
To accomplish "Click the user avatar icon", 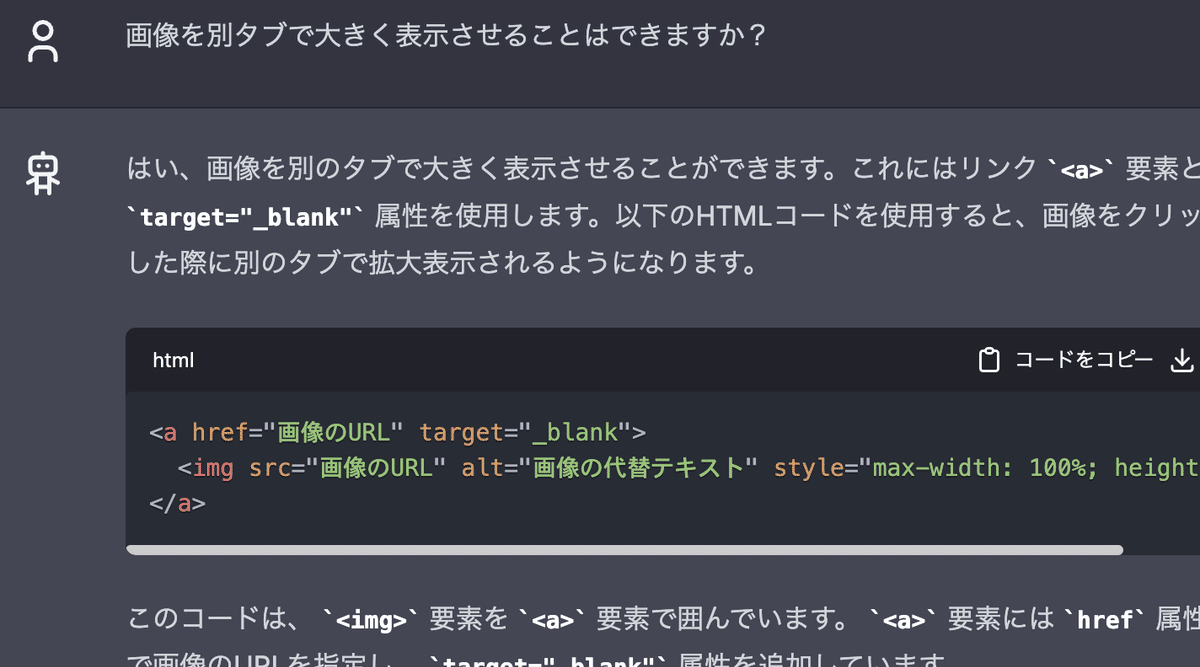I will (43, 41).
